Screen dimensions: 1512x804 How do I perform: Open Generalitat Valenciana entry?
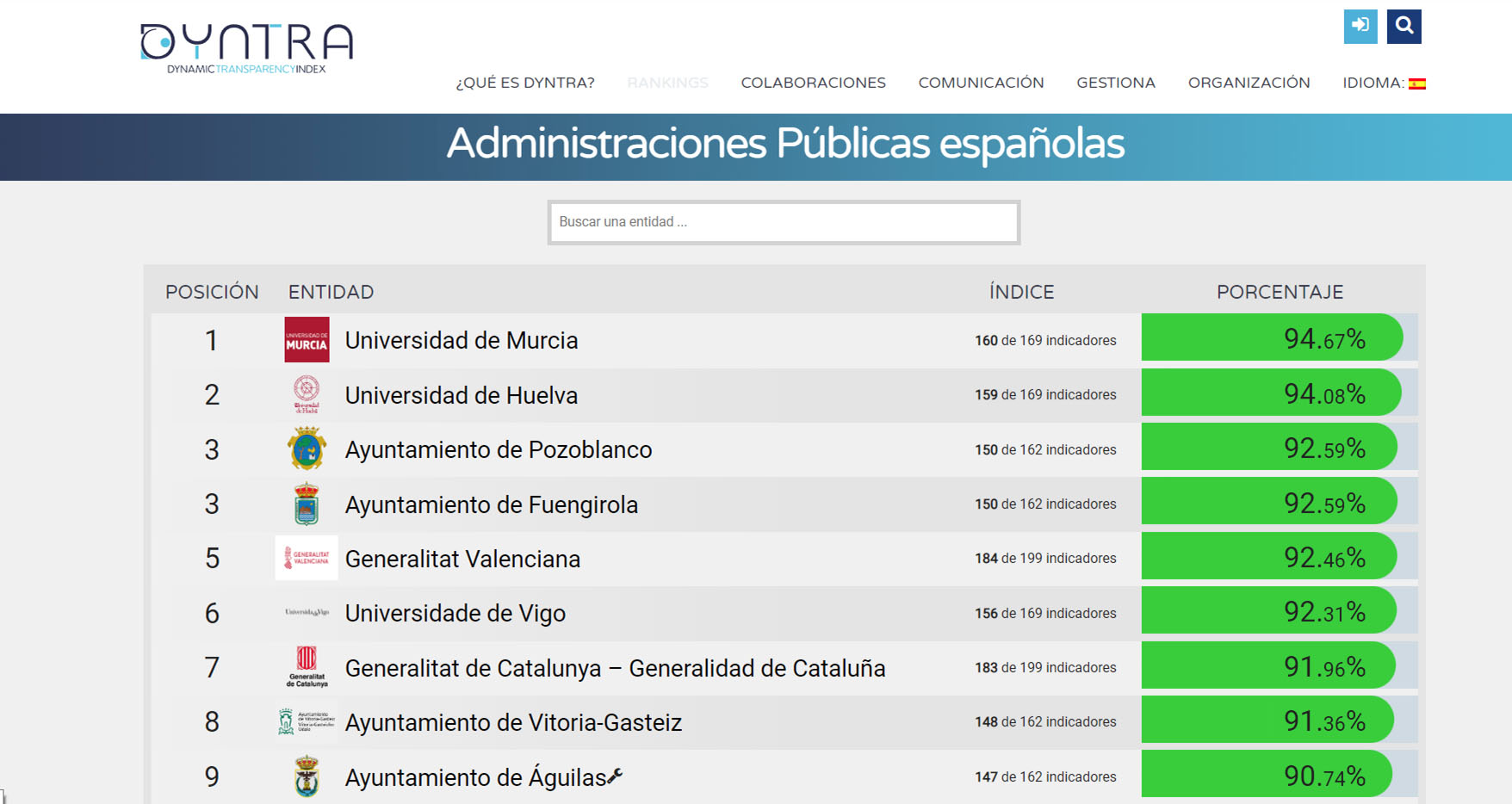pos(462,559)
